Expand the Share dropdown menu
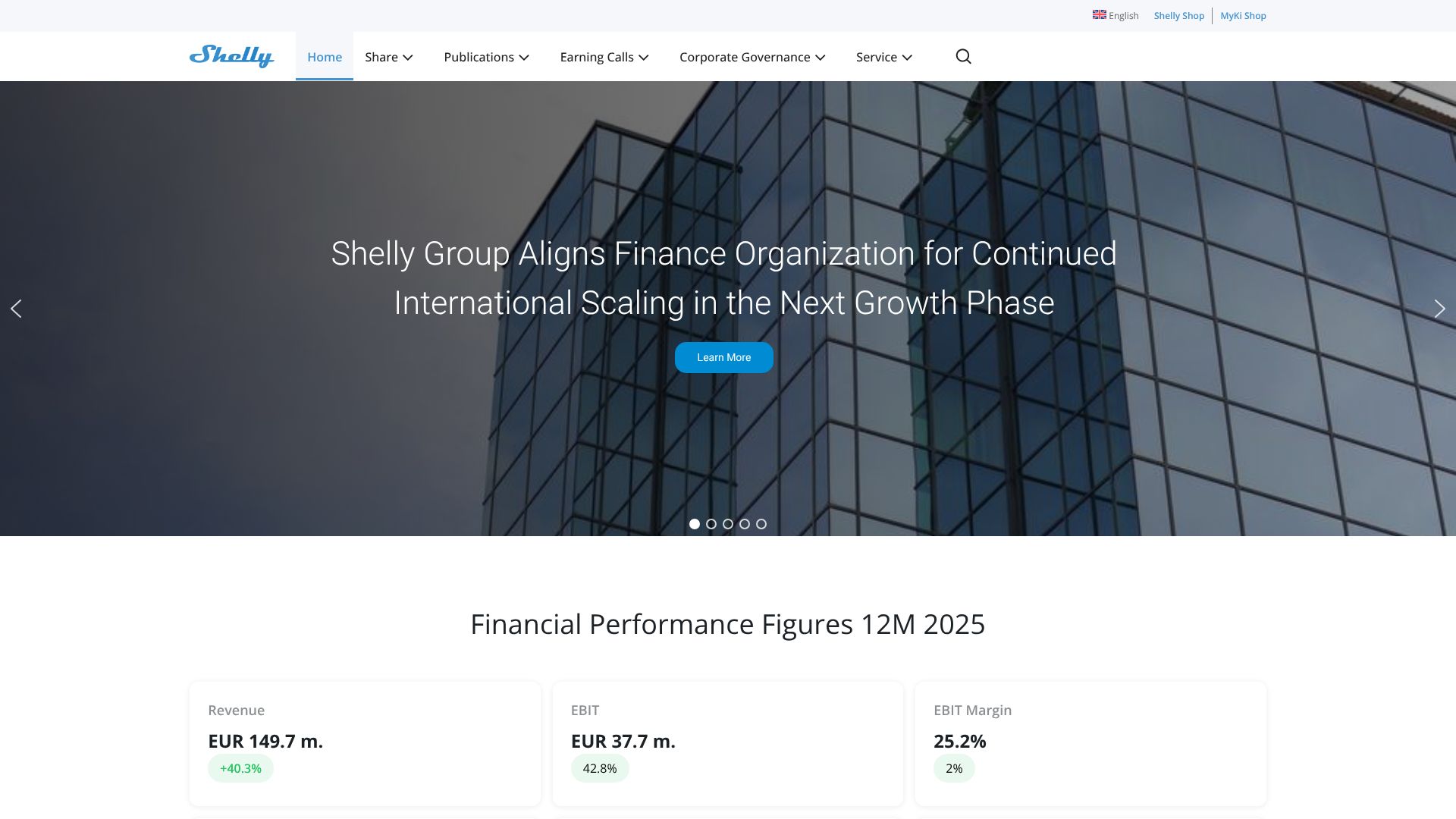Image resolution: width=1456 pixels, height=819 pixels. point(388,57)
